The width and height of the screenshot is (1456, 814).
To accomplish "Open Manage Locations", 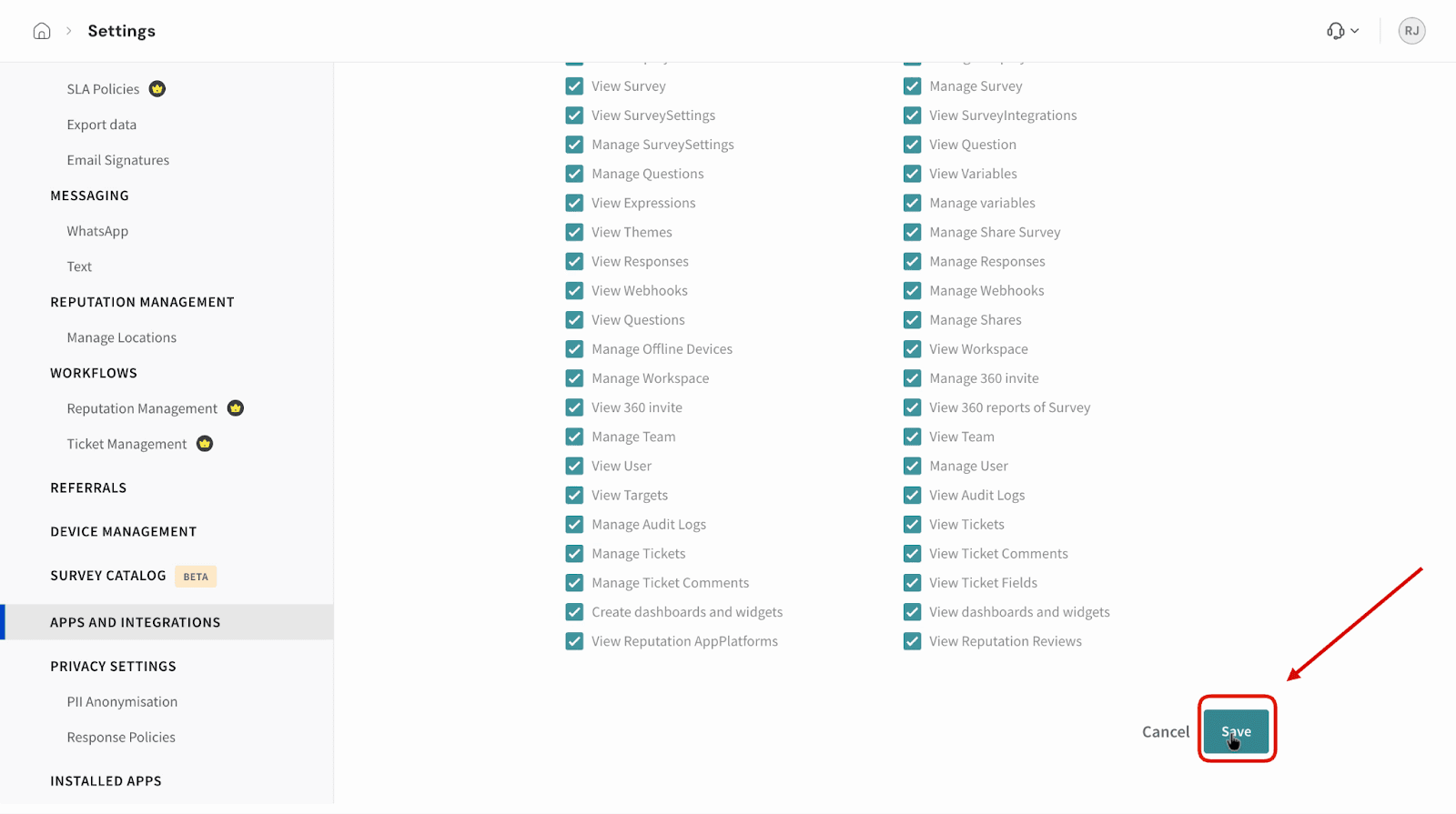I will tap(121, 337).
